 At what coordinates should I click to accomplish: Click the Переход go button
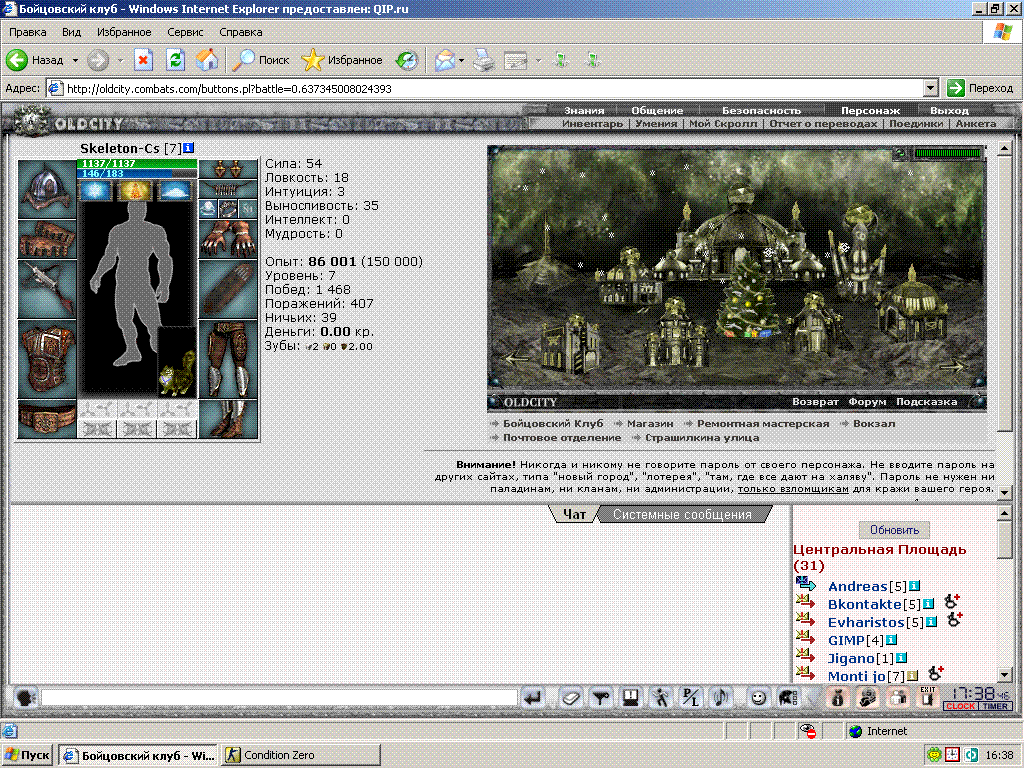click(x=981, y=88)
